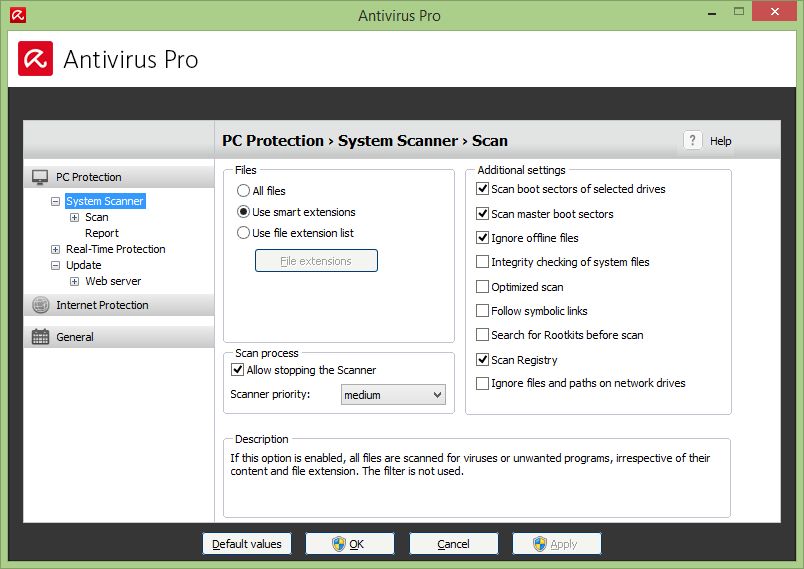Toggle Allow stopping the Scanner checkbox
This screenshot has width=804, height=569.
pos(237,370)
